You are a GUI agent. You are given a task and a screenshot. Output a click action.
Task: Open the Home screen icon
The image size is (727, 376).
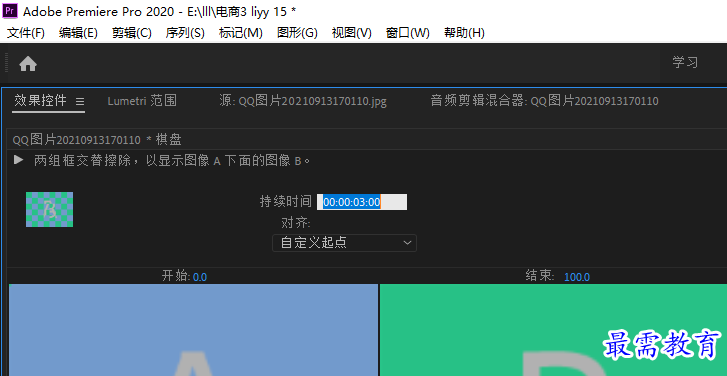tap(28, 64)
